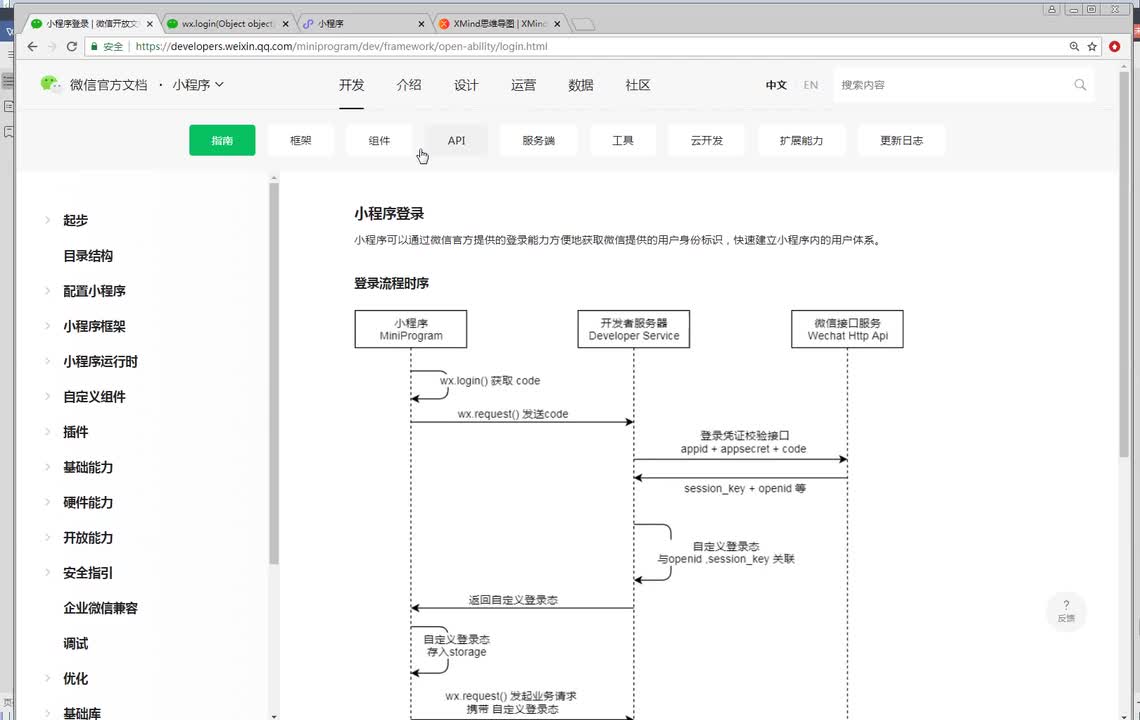Open the 服务端 section
This screenshot has width=1140, height=720.
tap(539, 140)
